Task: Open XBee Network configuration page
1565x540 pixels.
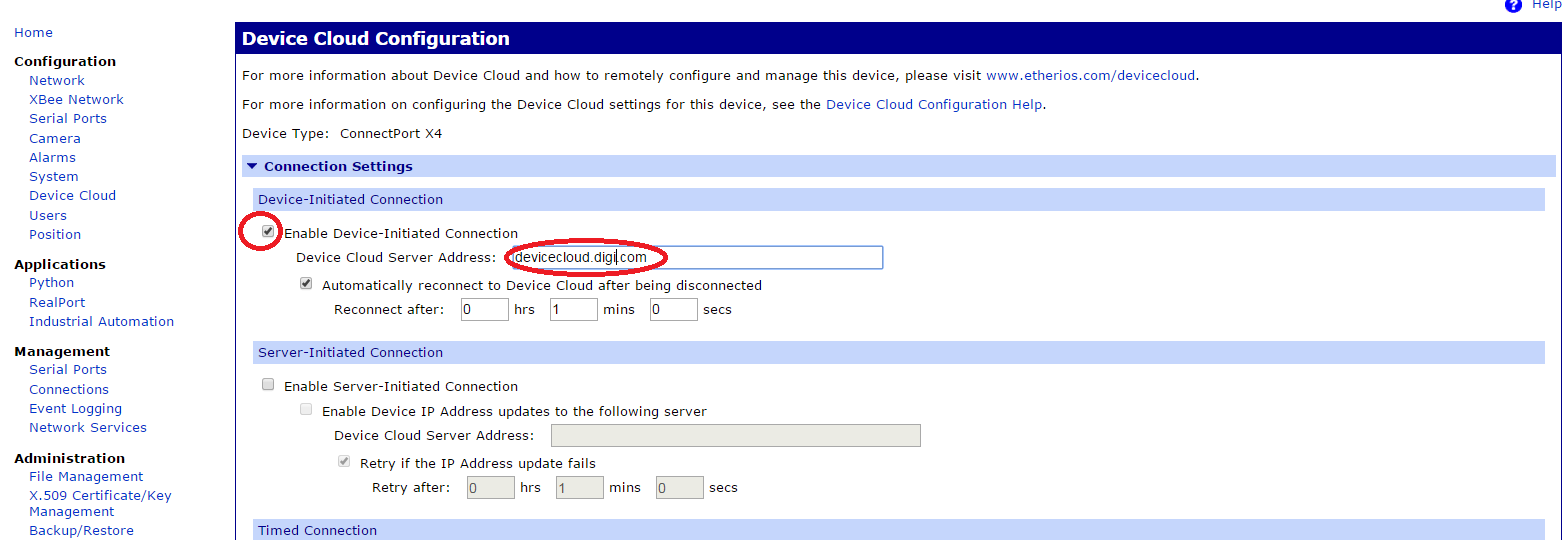Action: click(x=76, y=99)
